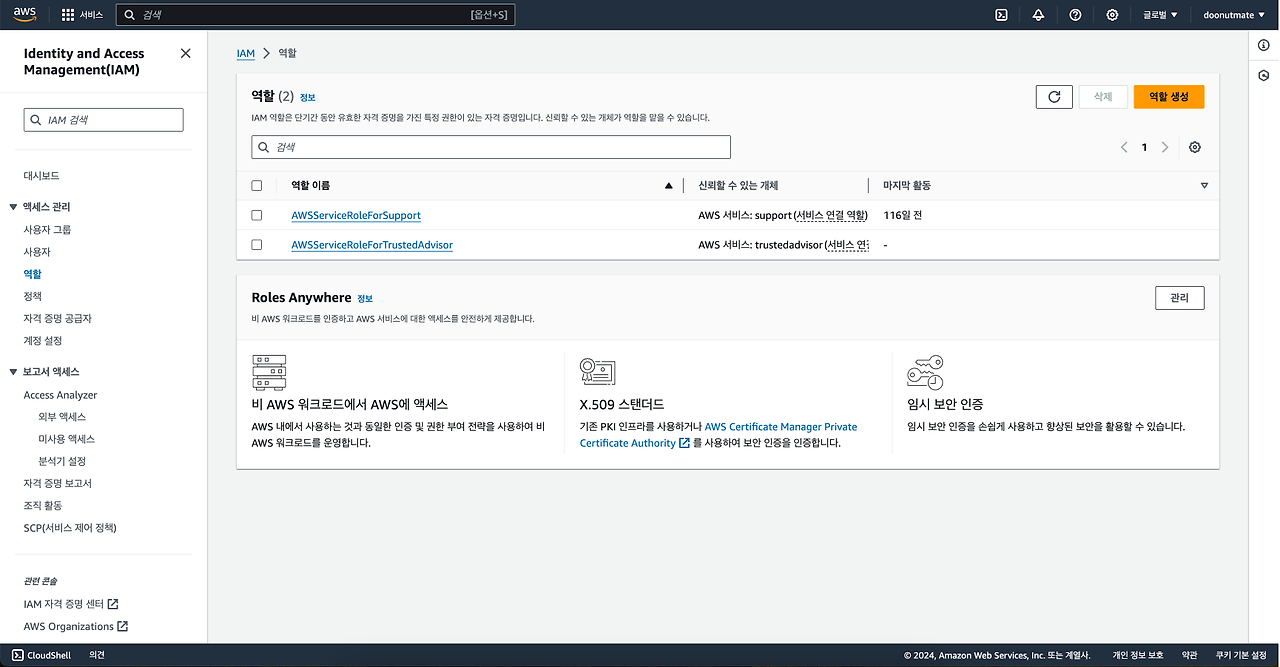Open 쿠키 기본 설정 in footer
Screen dimensions: 1280x667
click(x=1241, y=655)
